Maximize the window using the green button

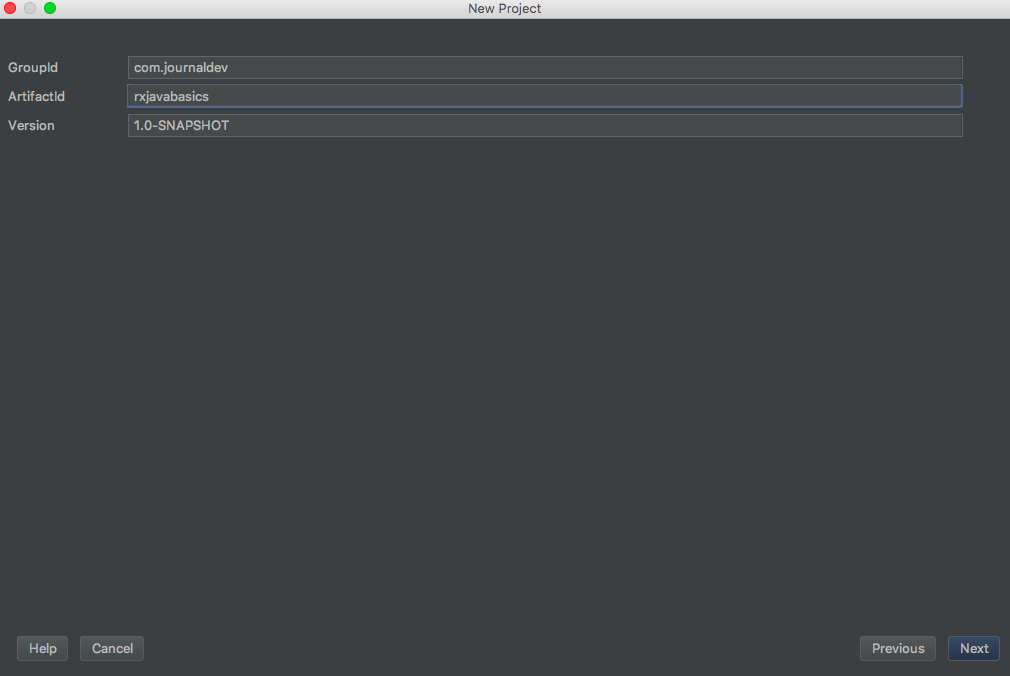click(50, 8)
